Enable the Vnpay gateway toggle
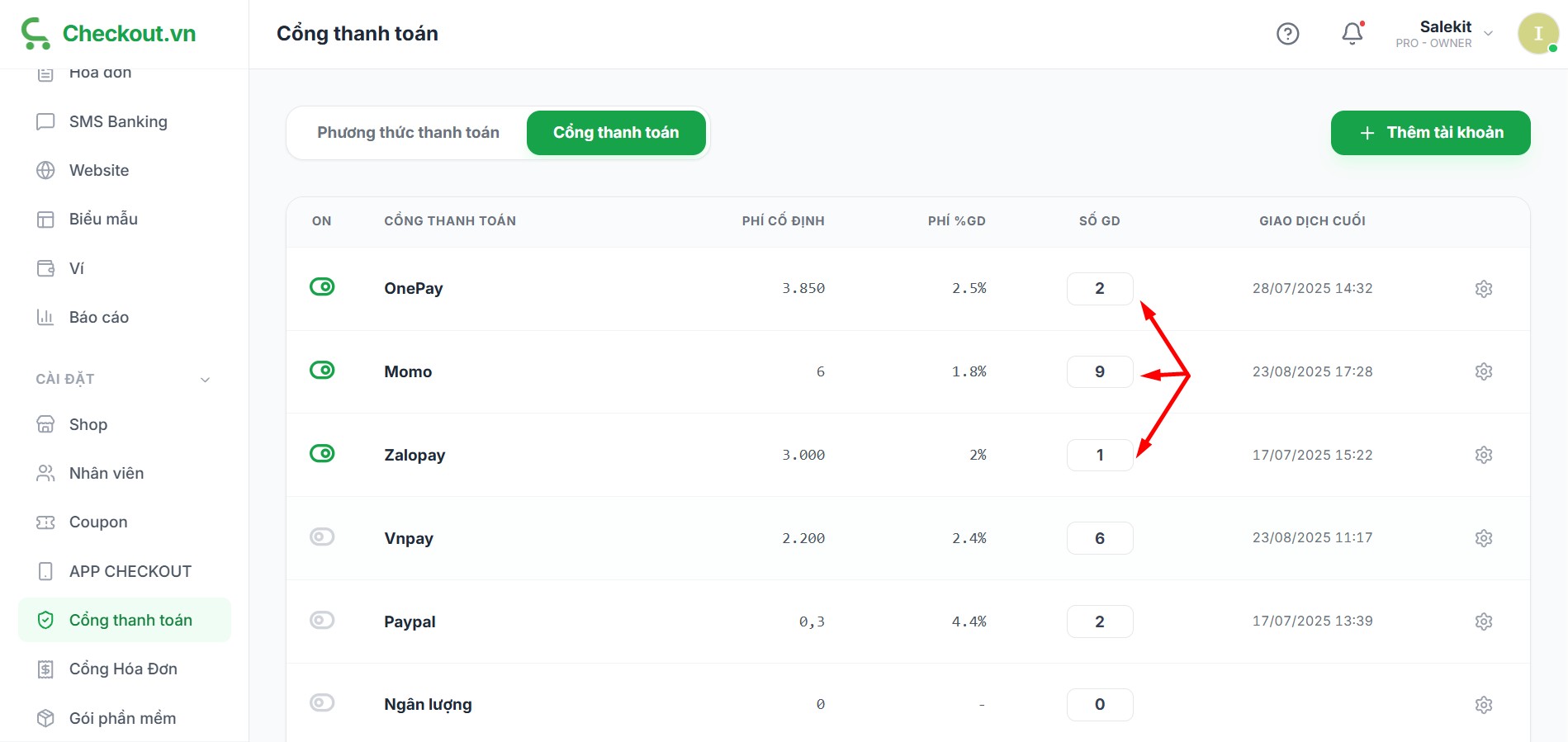The width and height of the screenshot is (1568, 742). (x=322, y=537)
